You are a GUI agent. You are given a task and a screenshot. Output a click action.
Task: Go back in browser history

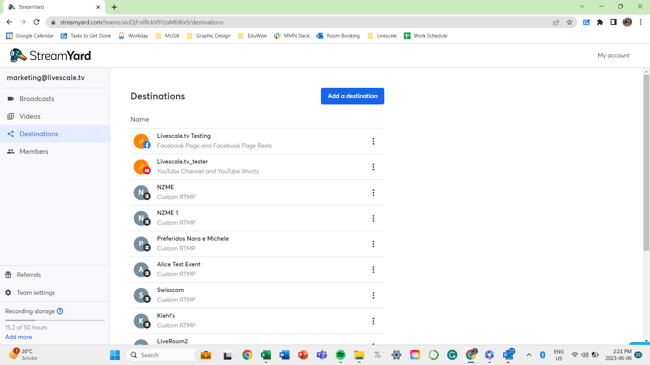pyautogui.click(x=9, y=22)
